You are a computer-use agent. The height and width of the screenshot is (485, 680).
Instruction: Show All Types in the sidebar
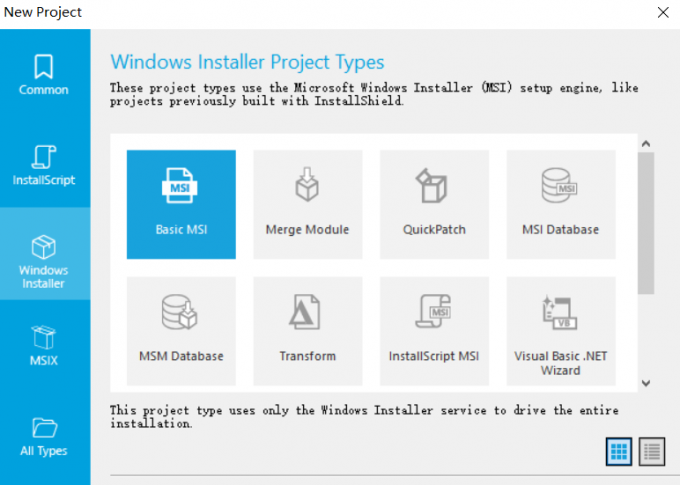tap(44, 436)
